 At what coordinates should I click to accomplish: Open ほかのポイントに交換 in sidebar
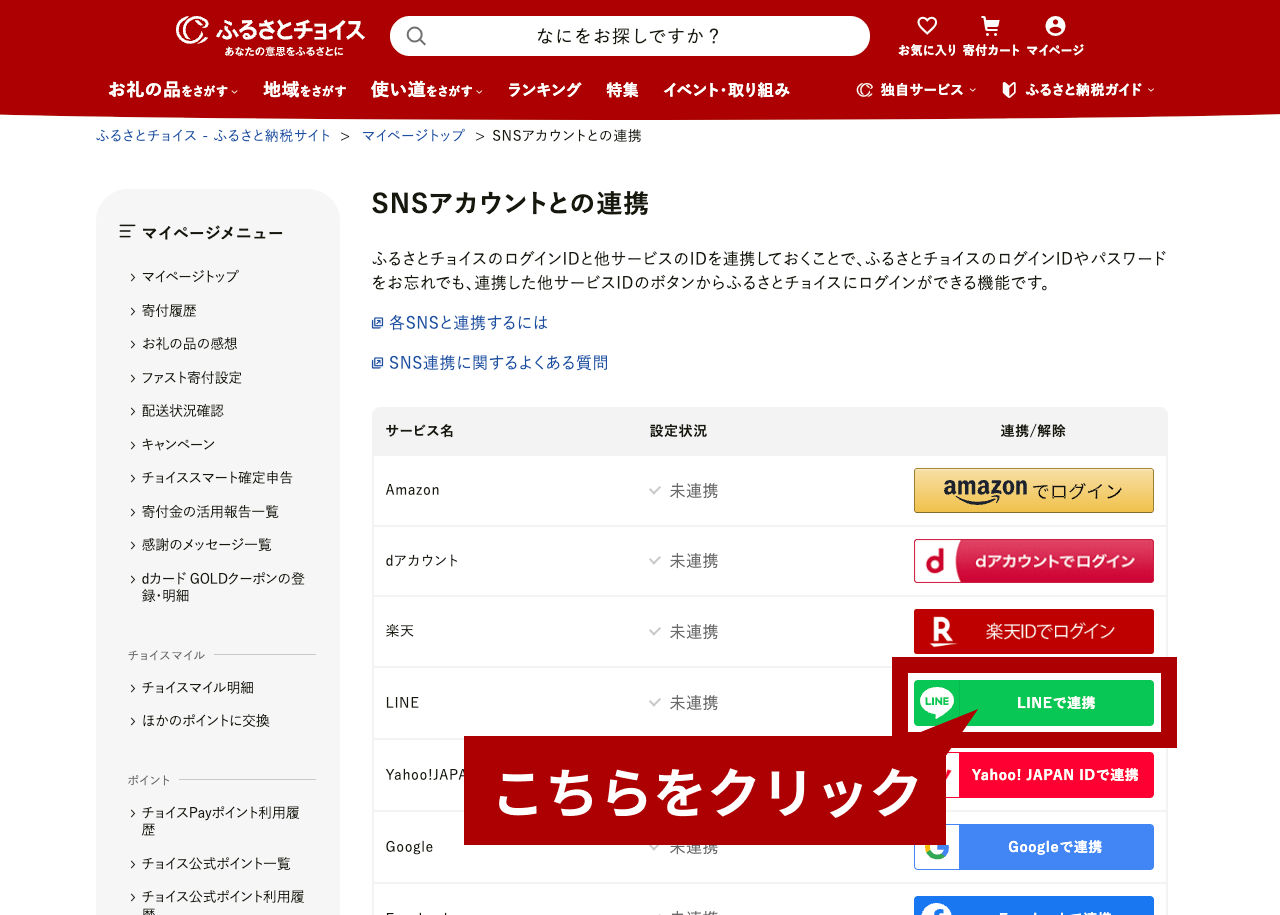(x=205, y=720)
